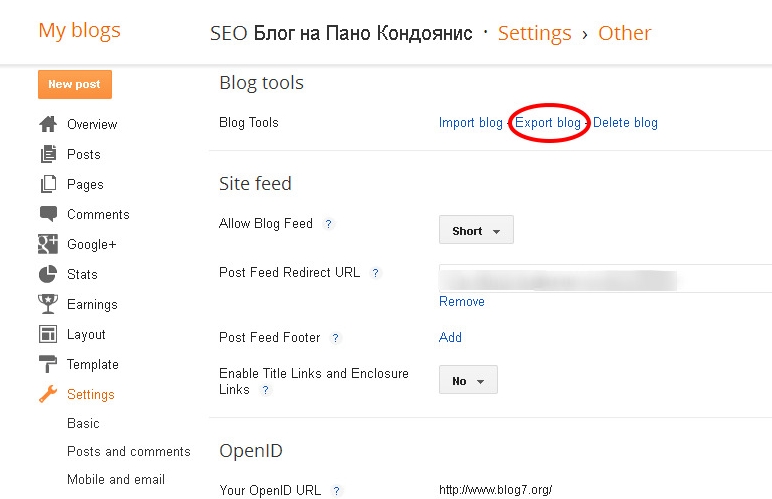This screenshot has height=499, width=772.
Task: Open the Allow Blog Feed 'Short' dropdown
Action: pos(476,230)
